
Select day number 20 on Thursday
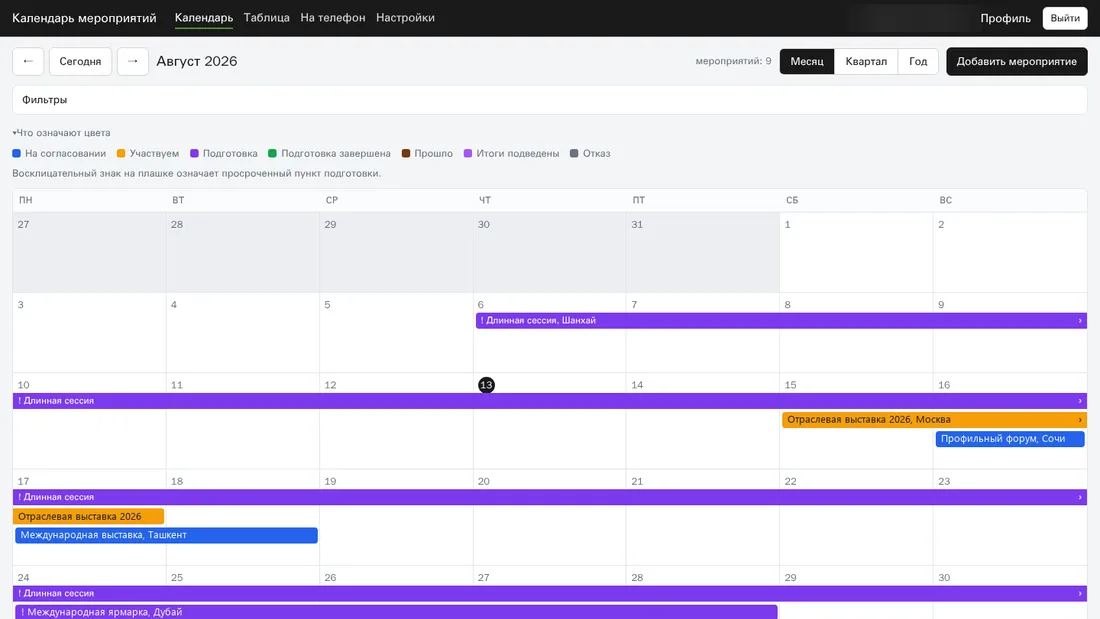pyautogui.click(x=483, y=481)
